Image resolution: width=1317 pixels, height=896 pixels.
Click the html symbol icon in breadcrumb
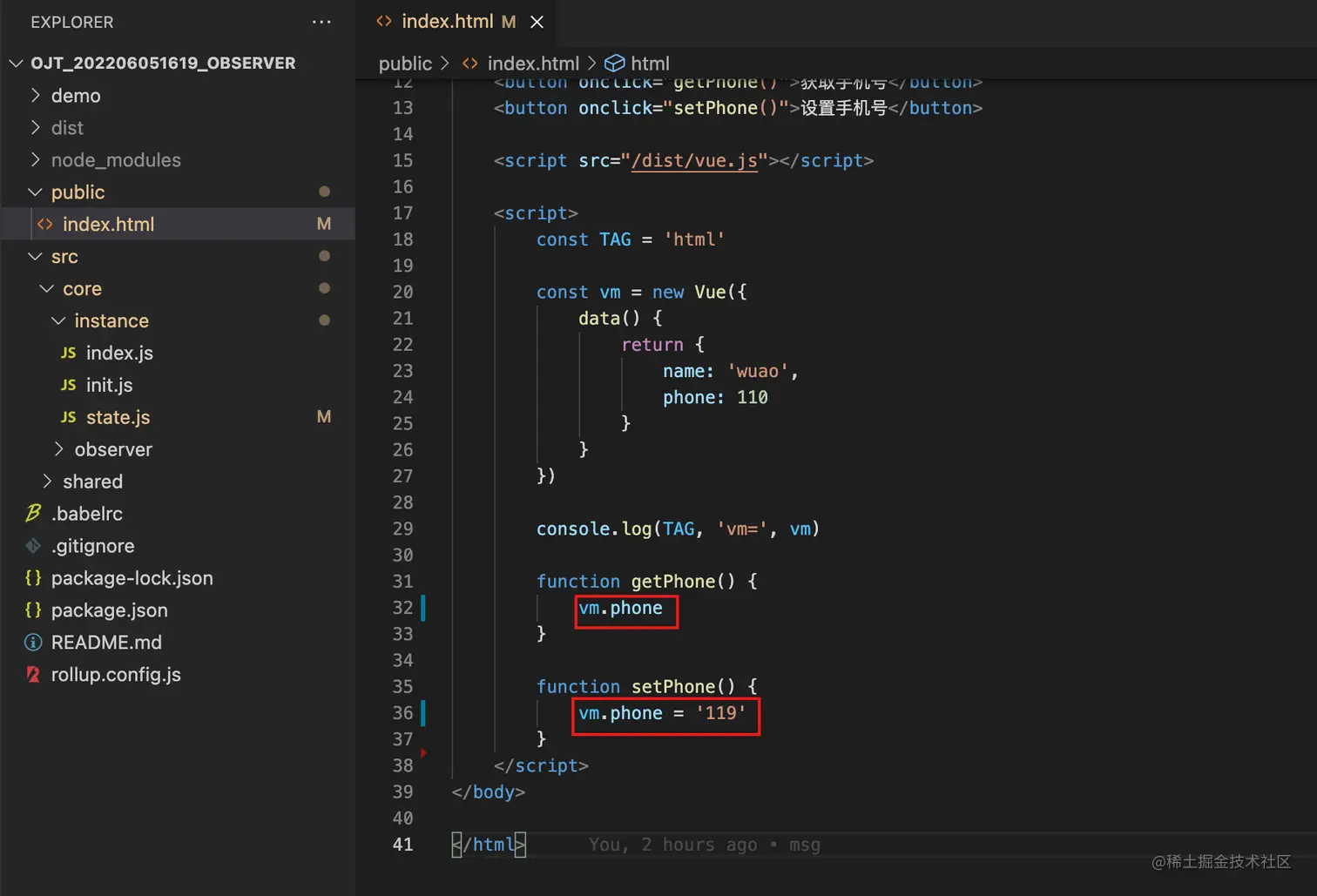coord(614,64)
